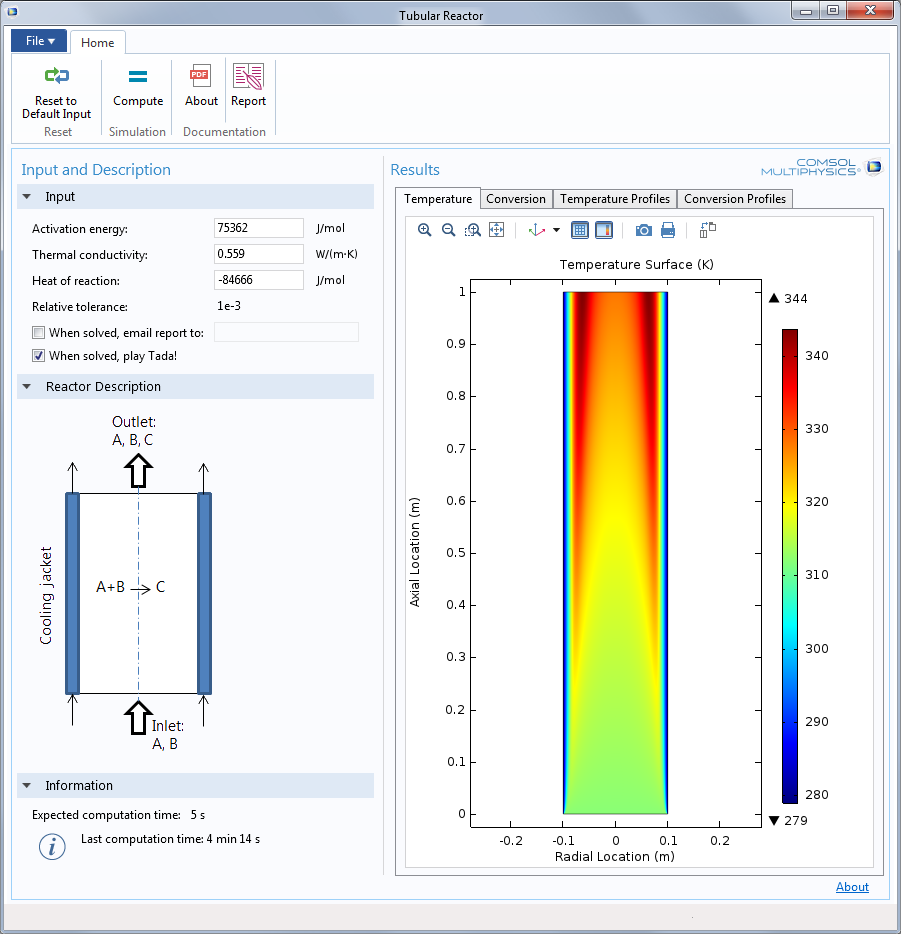
Task: Select the Zoom Out tool
Action: (x=448, y=230)
